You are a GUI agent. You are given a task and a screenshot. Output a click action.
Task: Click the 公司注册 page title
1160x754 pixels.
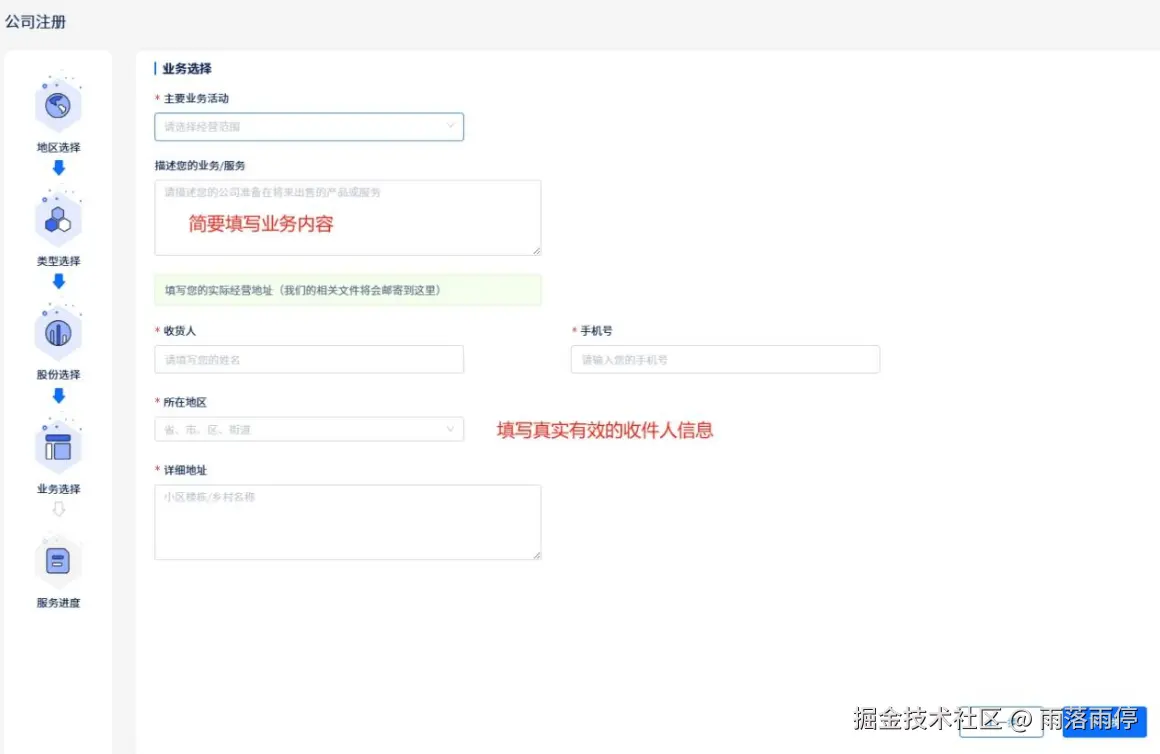[36, 22]
